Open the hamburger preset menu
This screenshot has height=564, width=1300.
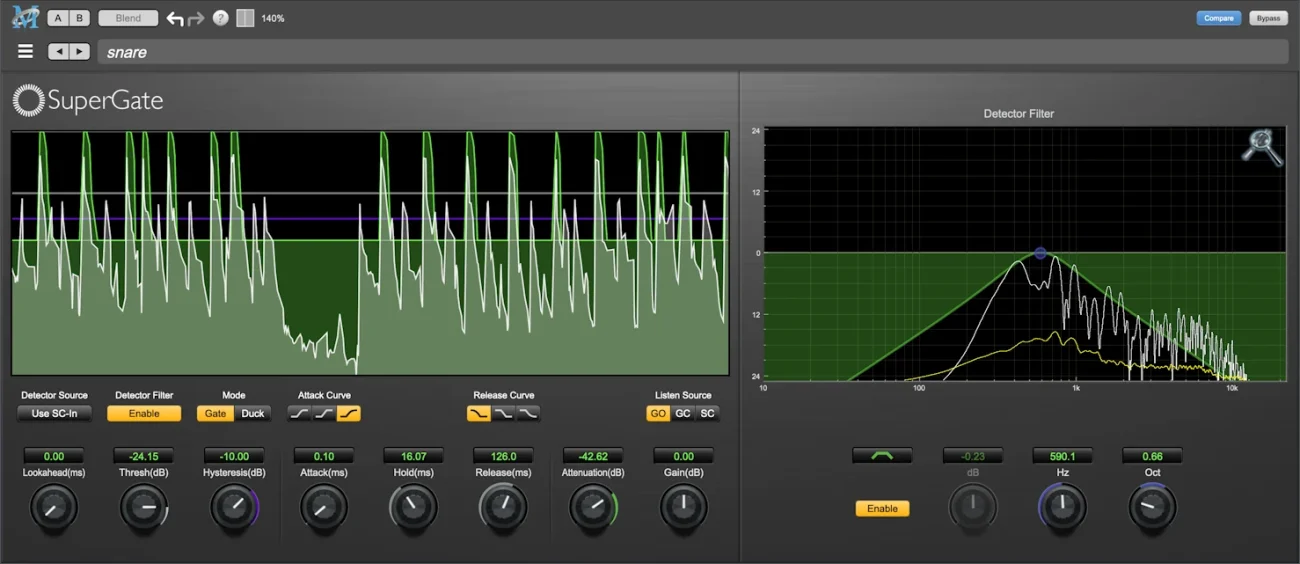point(26,52)
